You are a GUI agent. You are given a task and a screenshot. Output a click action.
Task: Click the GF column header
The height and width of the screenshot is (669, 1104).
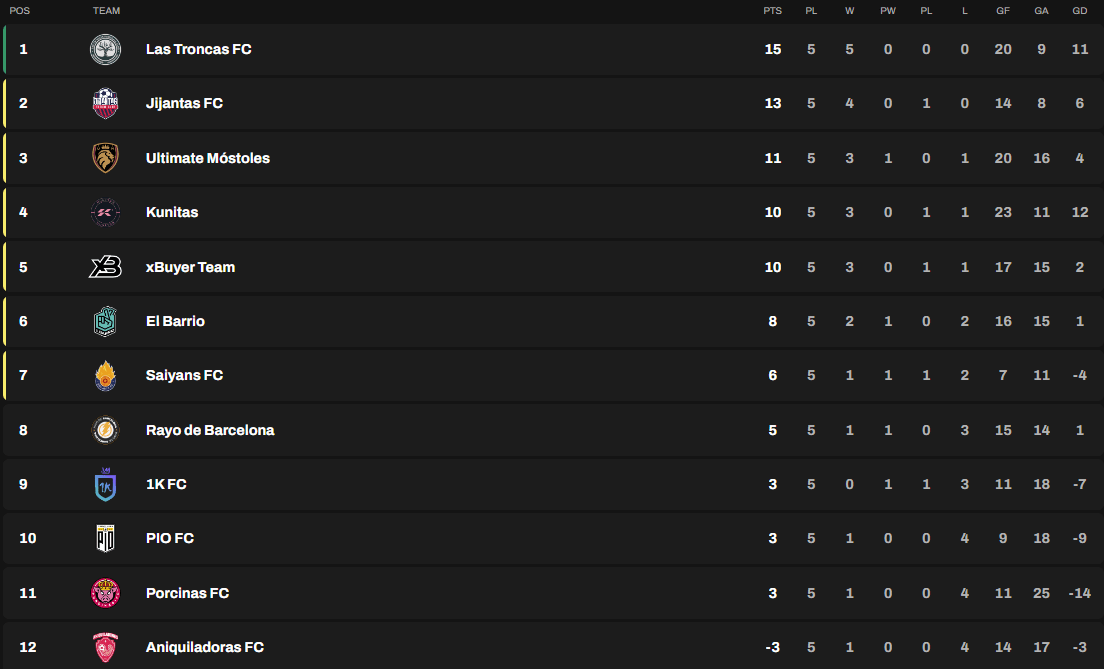[1003, 11]
